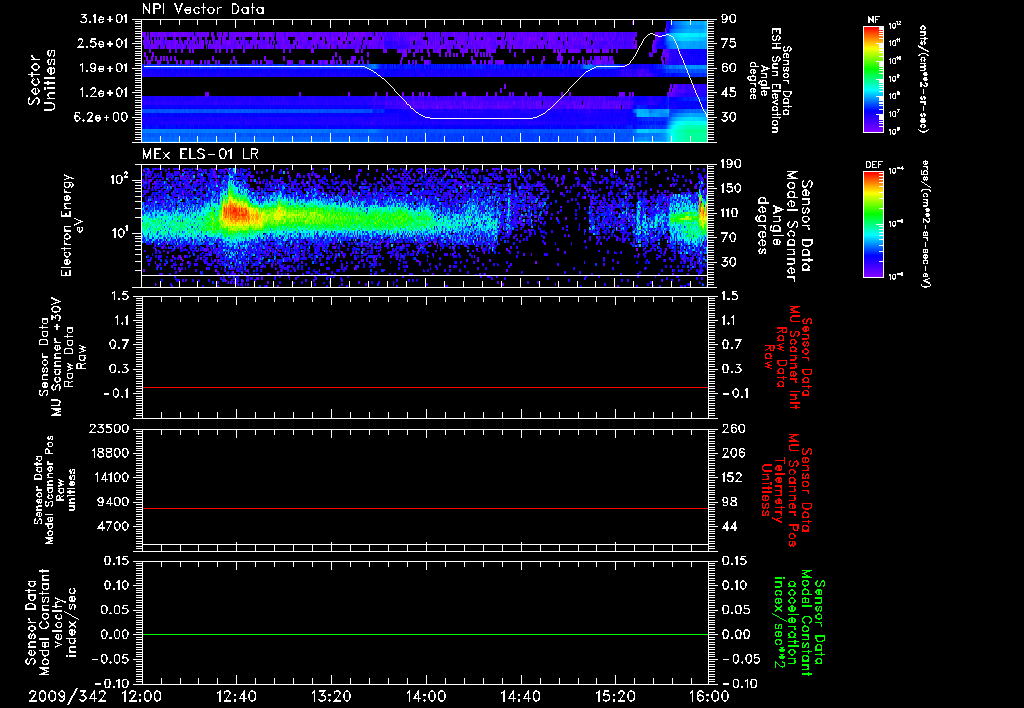Click the red line in MU Scanner raw panel

pos(425,387)
